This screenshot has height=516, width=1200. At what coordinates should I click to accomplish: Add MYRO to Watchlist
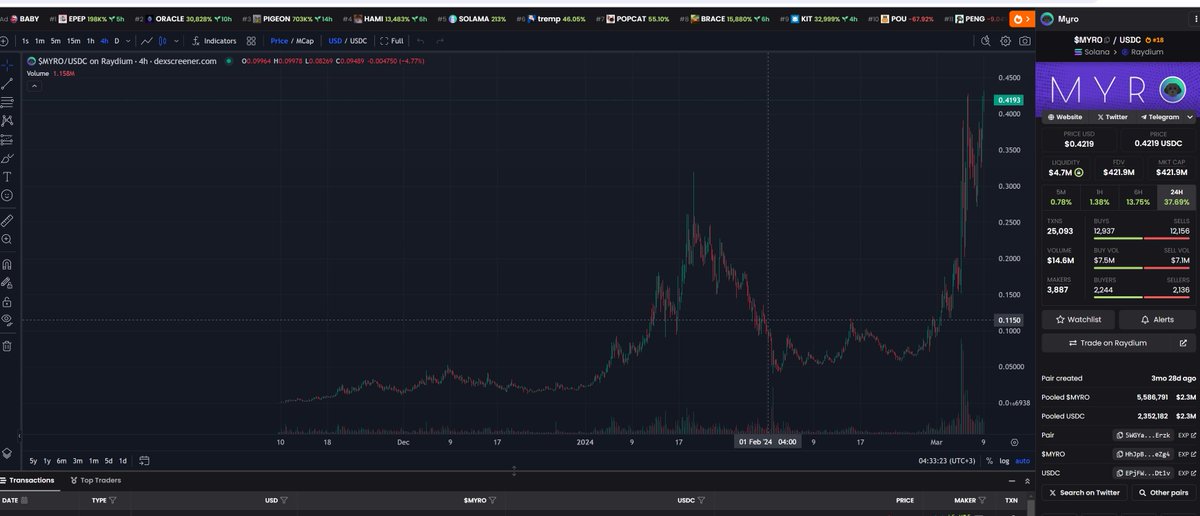pos(1079,319)
